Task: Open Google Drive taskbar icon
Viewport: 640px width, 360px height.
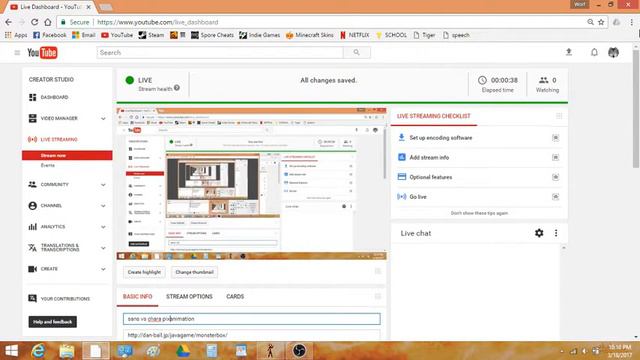Action: point(183,351)
